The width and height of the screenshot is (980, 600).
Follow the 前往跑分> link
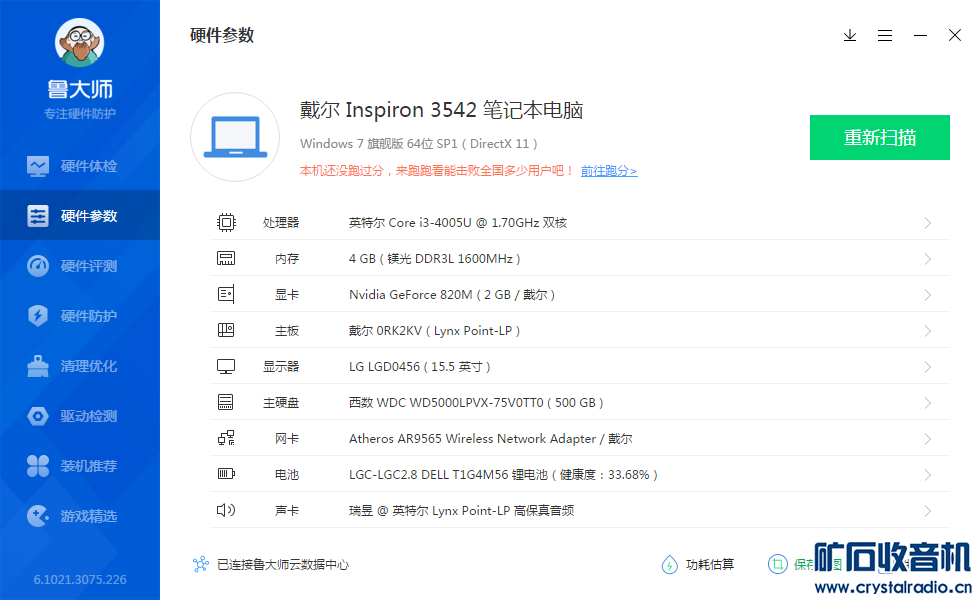pyautogui.click(x=609, y=171)
